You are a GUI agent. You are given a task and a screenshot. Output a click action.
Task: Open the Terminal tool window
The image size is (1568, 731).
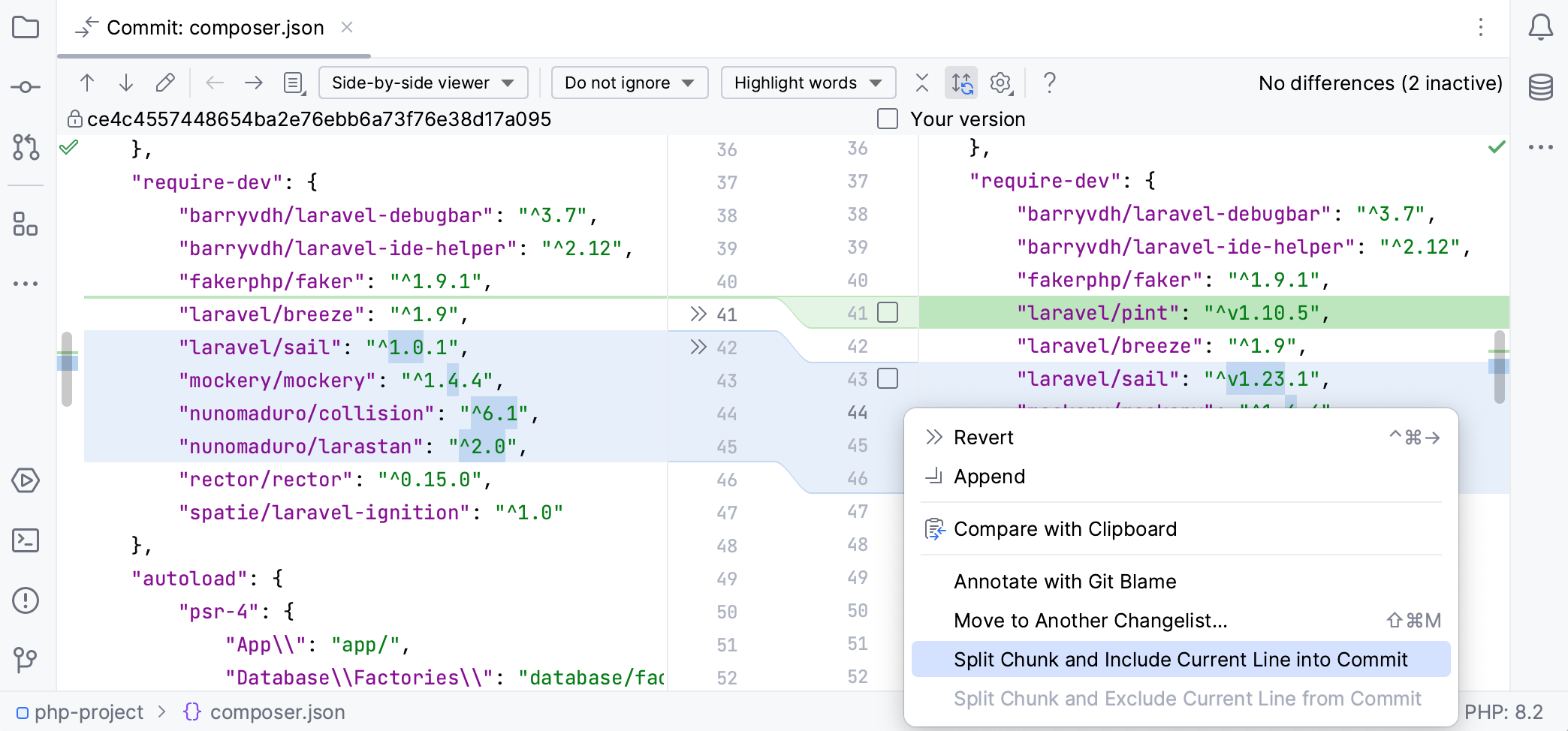pyautogui.click(x=26, y=540)
